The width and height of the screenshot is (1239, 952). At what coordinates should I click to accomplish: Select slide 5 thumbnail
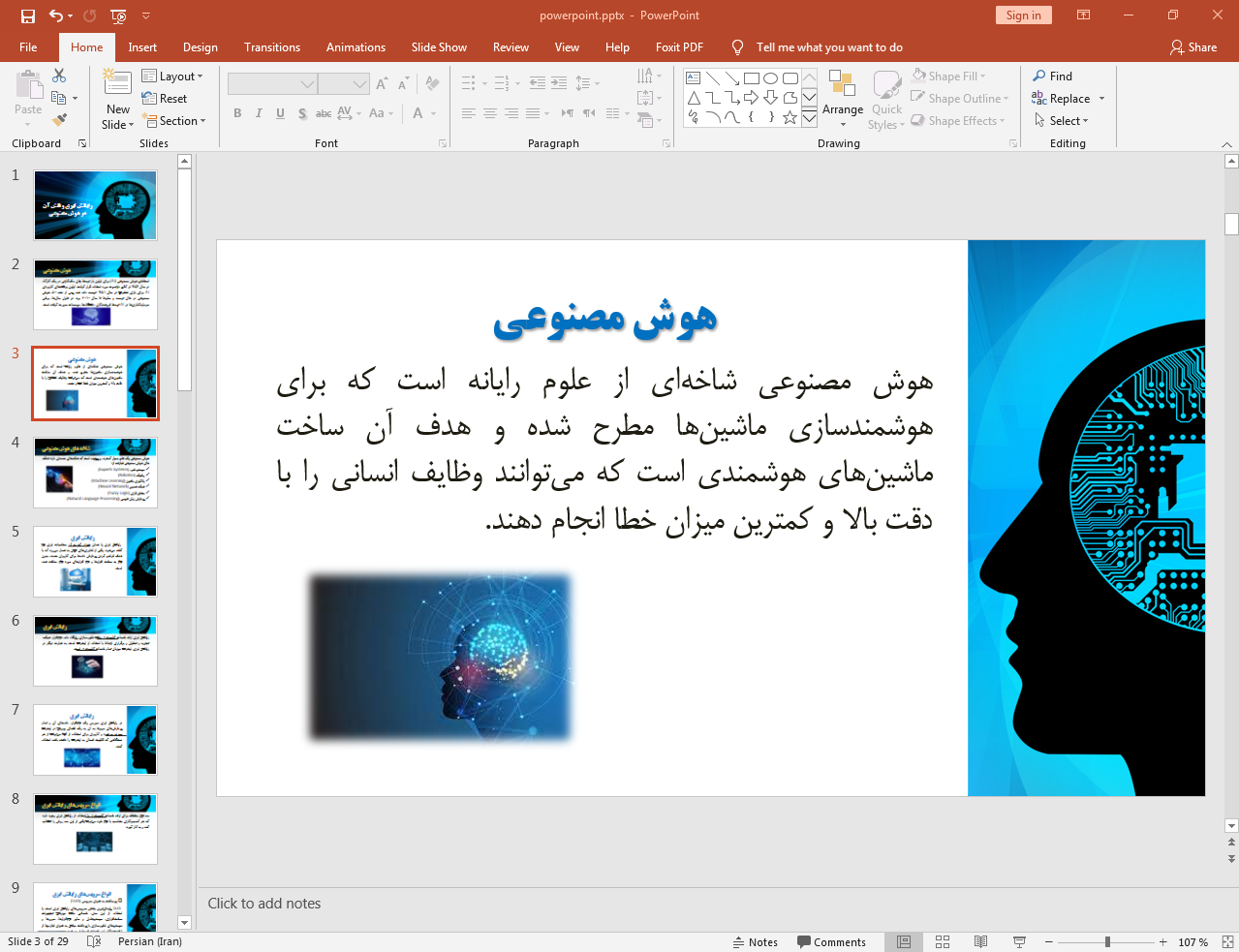[95, 562]
